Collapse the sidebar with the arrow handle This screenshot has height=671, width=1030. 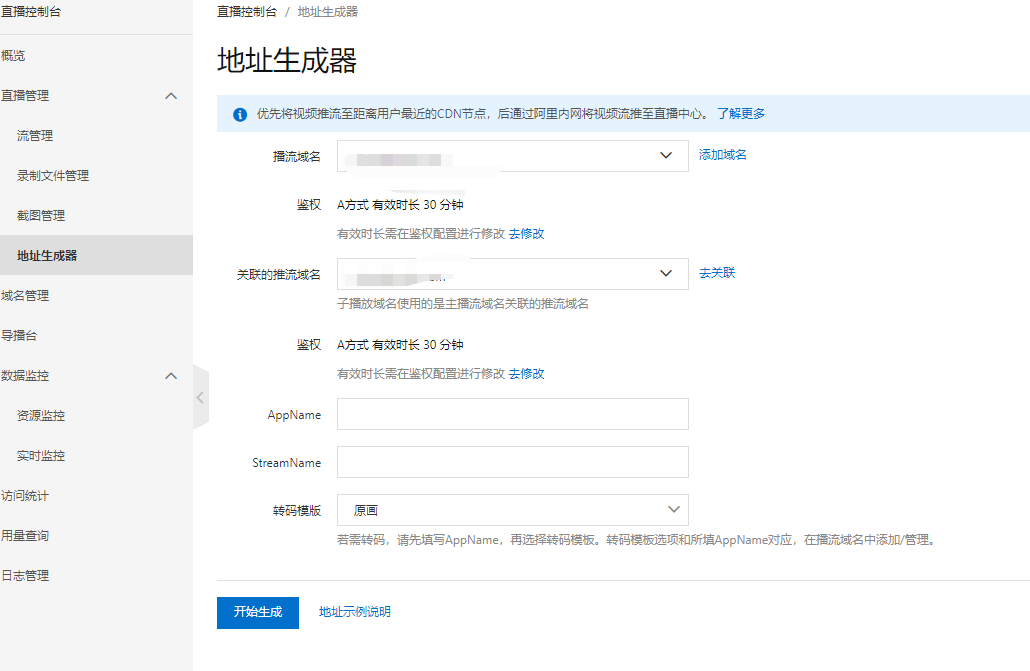200,397
